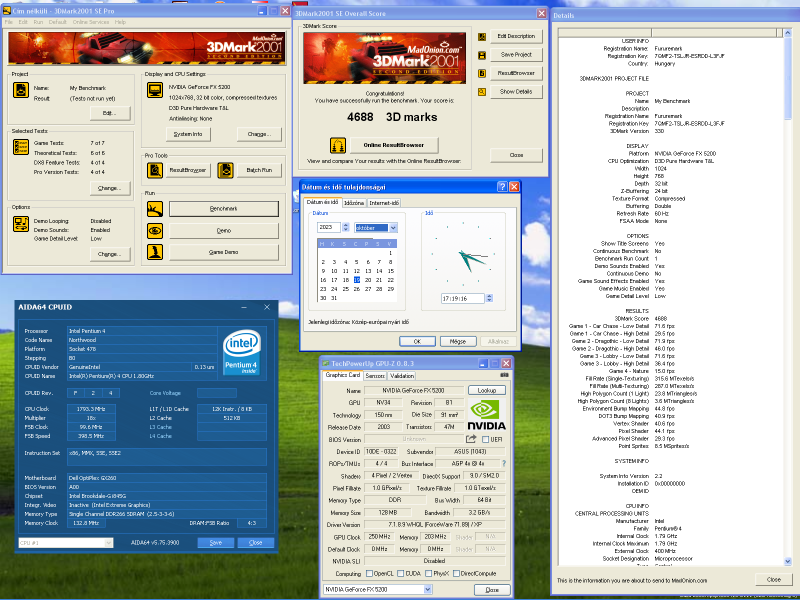Click the Show Details button
Image resolution: width=800 pixels, height=600 pixels.
[x=516, y=92]
